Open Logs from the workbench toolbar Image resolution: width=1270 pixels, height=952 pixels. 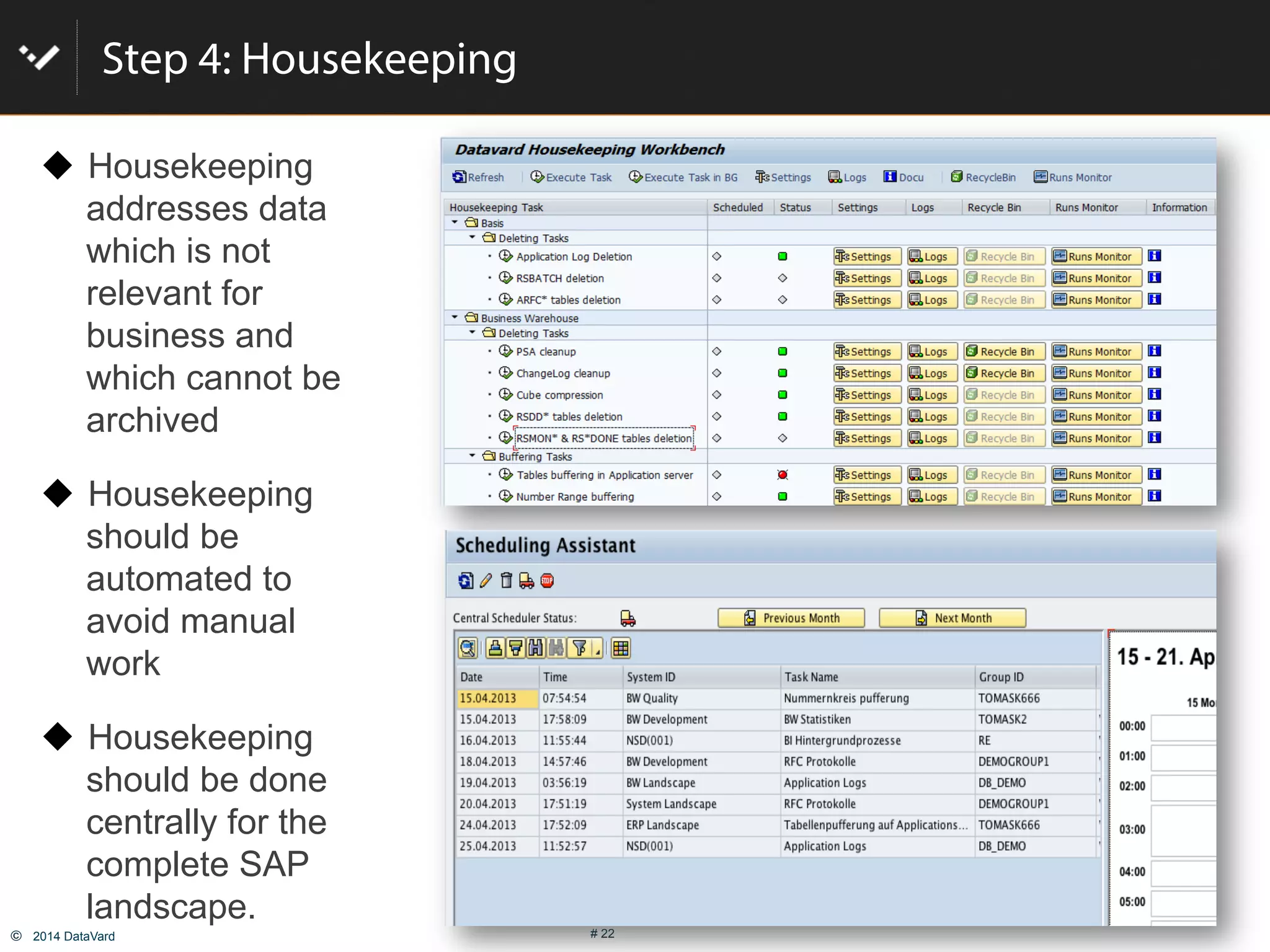tap(847, 177)
